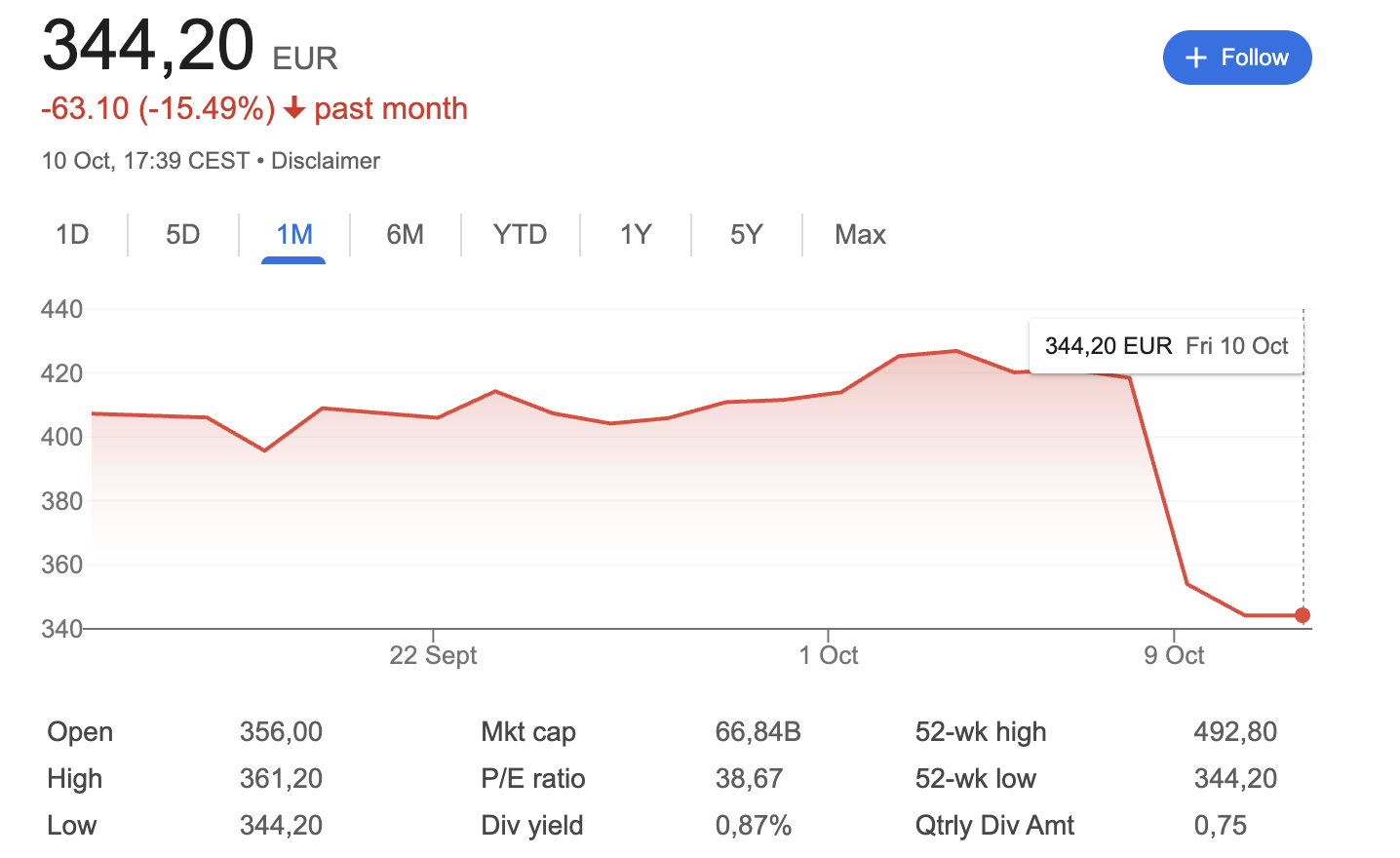Click the 344,20 EUR tooltip
The height and width of the screenshot is (858, 1400).
pyautogui.click(x=1166, y=346)
